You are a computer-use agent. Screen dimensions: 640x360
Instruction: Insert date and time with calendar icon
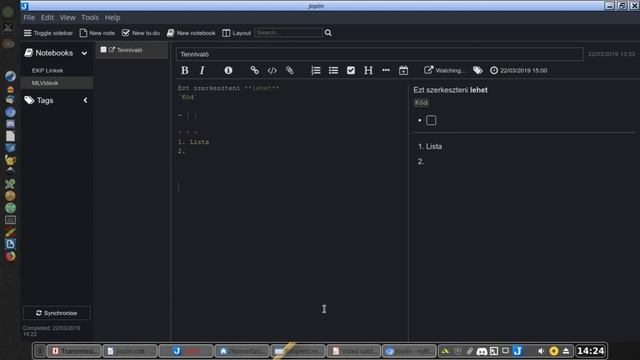(x=403, y=70)
